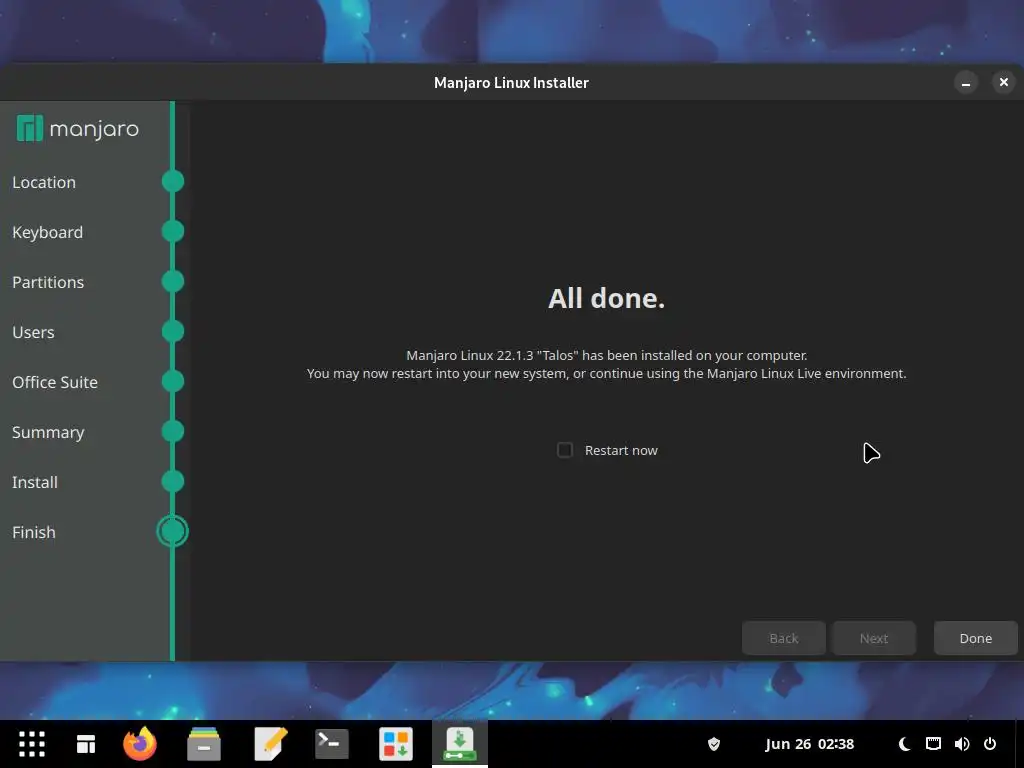Open the file manager from taskbar
Viewport: 1024px width, 768px height.
[204, 744]
